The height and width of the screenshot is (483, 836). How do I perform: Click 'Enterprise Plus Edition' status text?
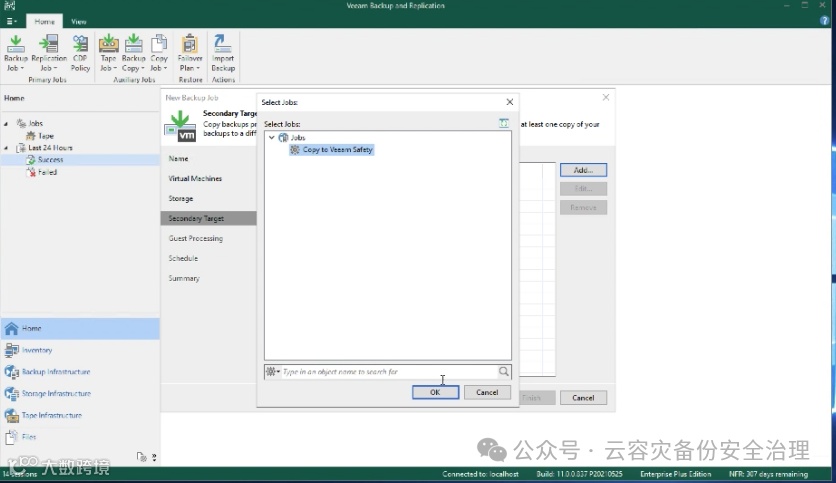pyautogui.click(x=676, y=474)
